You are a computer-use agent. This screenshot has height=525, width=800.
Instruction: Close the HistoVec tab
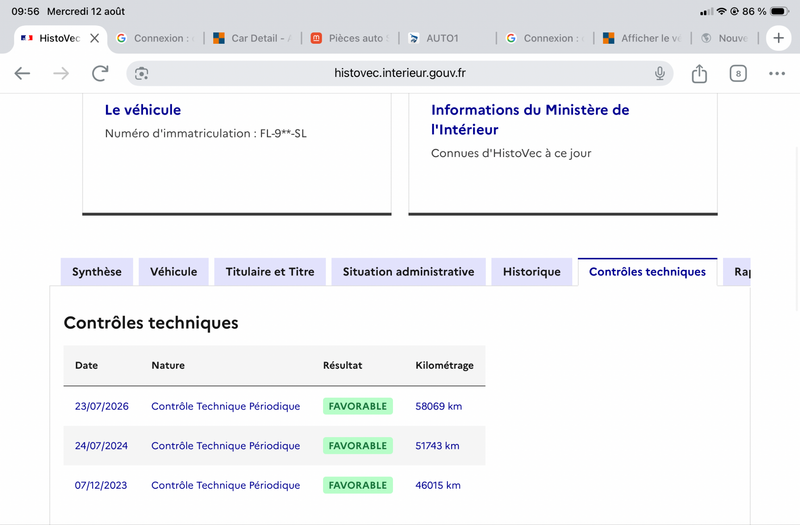[94, 38]
